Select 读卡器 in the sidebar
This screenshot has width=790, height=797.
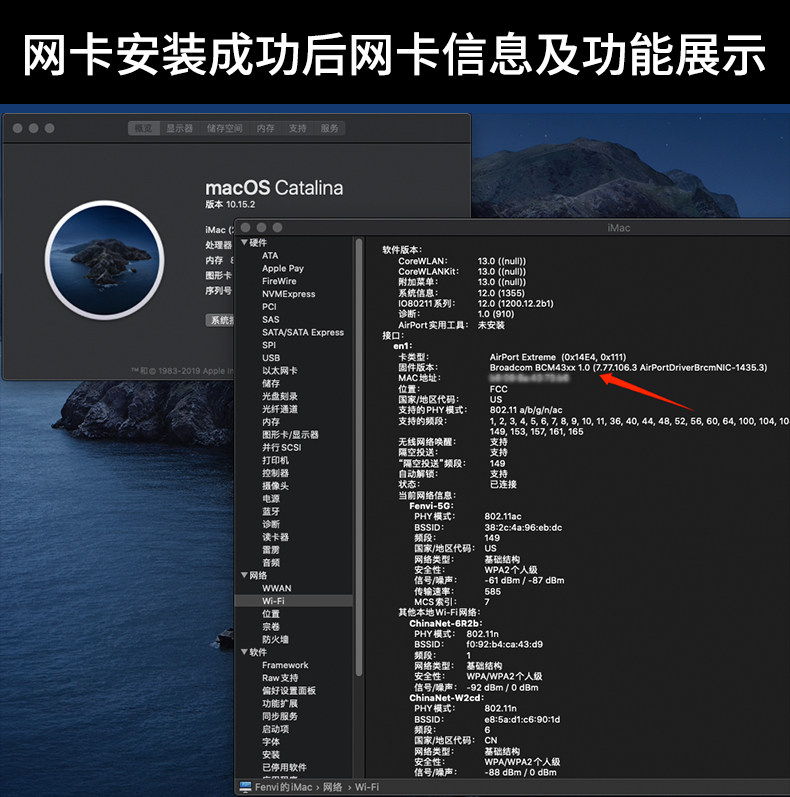275,537
